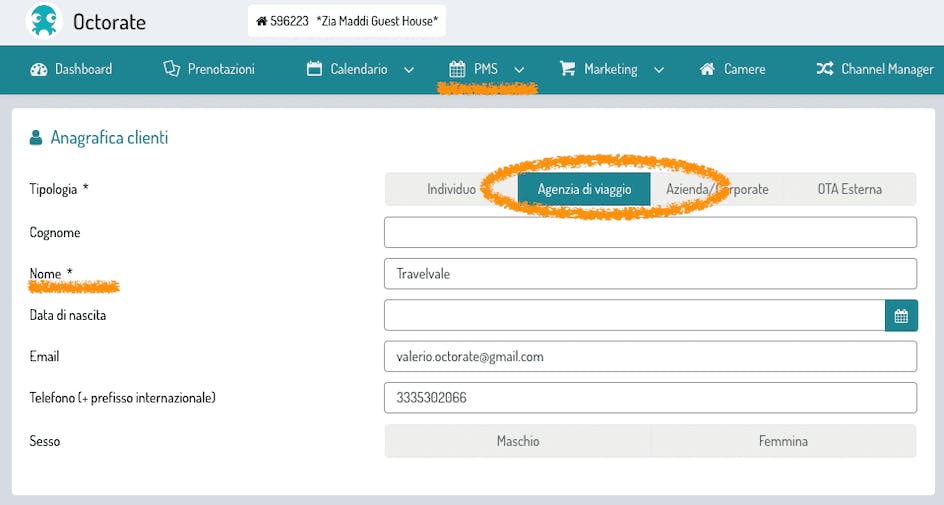
Task: Open the Marketing menu label
Action: [x=610, y=69]
